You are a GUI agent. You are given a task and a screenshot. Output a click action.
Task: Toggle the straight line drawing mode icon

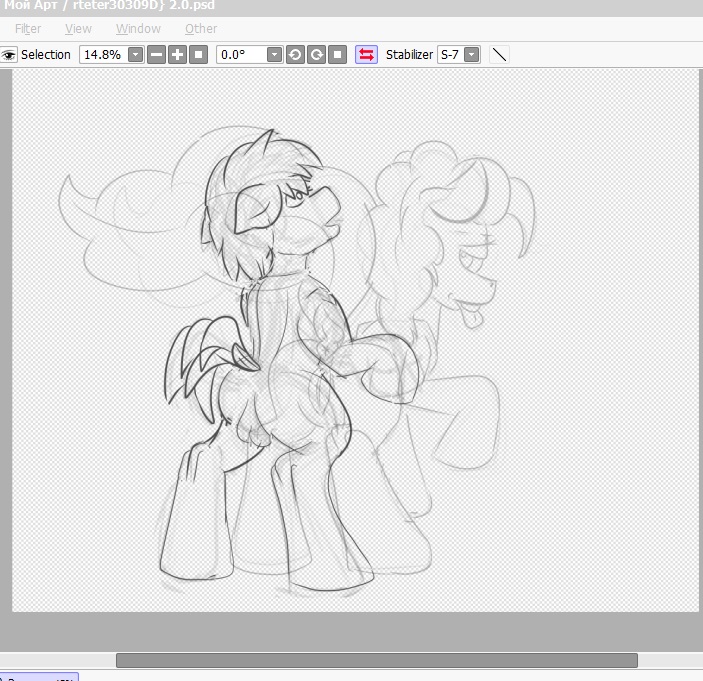(499, 55)
